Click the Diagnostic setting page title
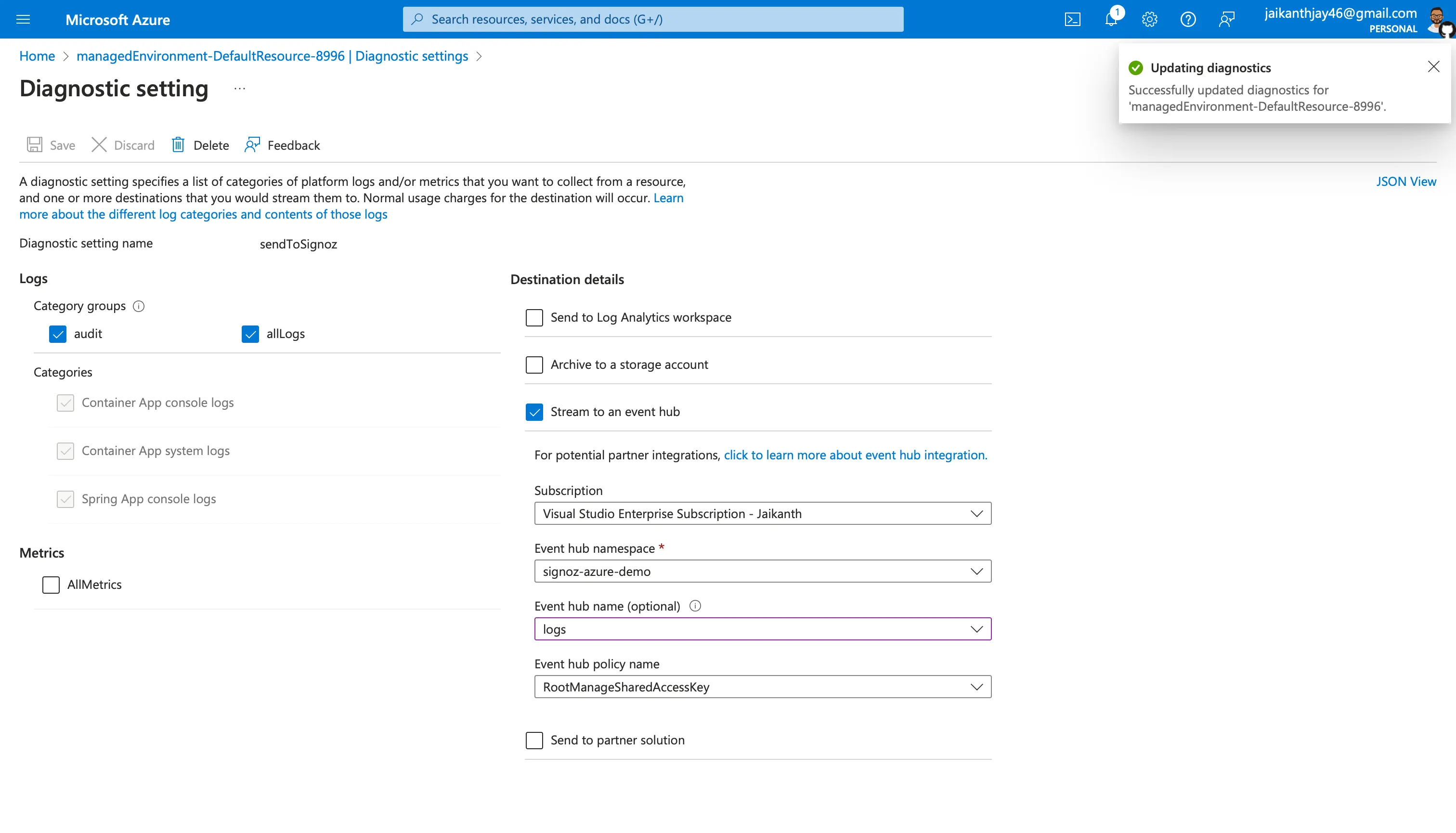The height and width of the screenshot is (833, 1456). (114, 89)
